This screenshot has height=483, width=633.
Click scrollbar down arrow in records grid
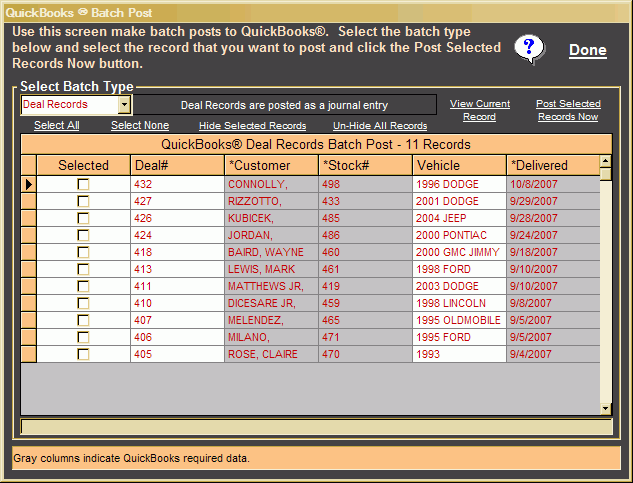click(x=606, y=408)
